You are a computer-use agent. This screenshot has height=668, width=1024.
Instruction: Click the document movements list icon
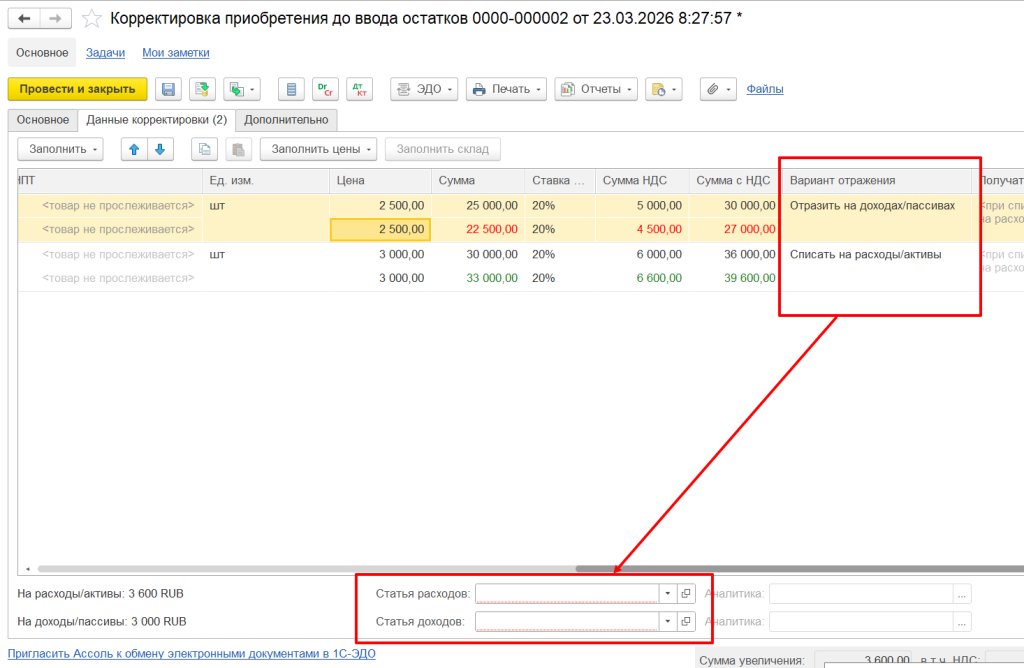tap(291, 89)
